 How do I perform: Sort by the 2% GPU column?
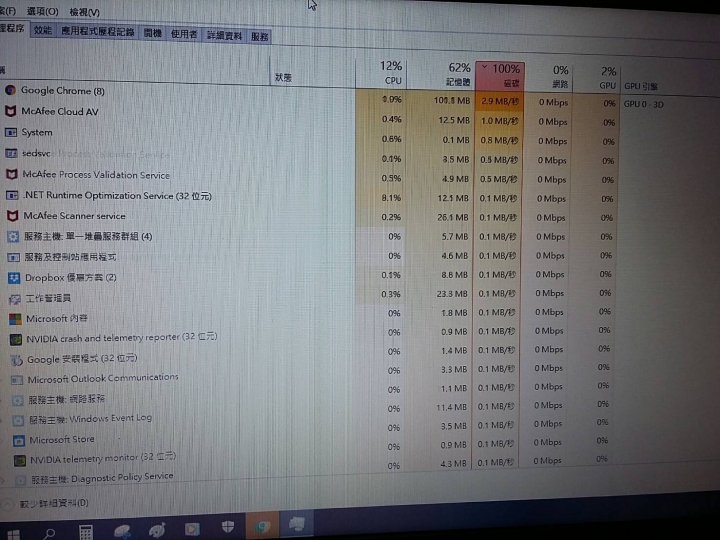pos(596,78)
